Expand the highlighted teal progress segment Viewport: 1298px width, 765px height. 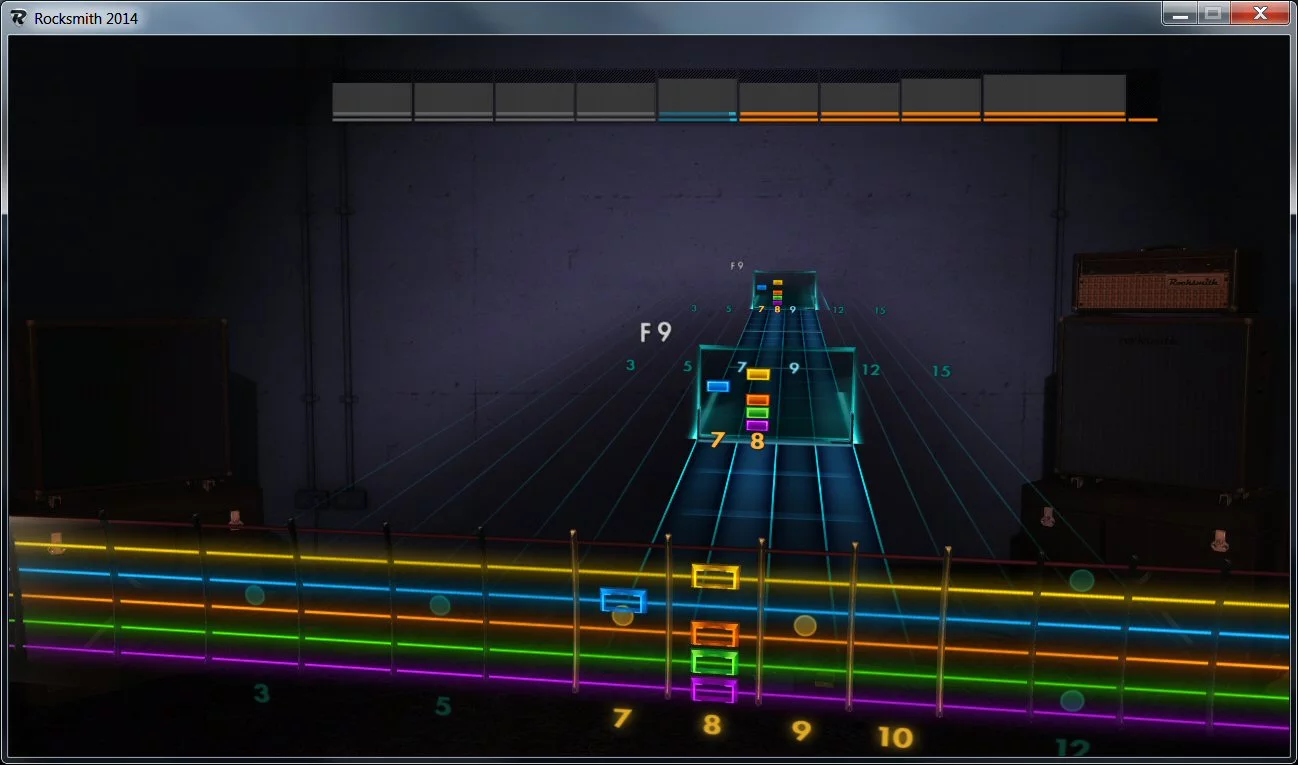coord(695,100)
